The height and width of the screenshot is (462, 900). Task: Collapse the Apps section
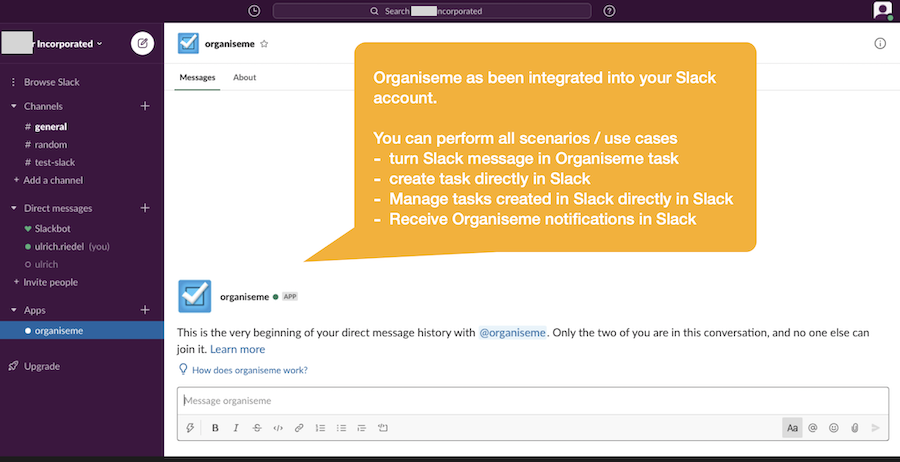14,310
